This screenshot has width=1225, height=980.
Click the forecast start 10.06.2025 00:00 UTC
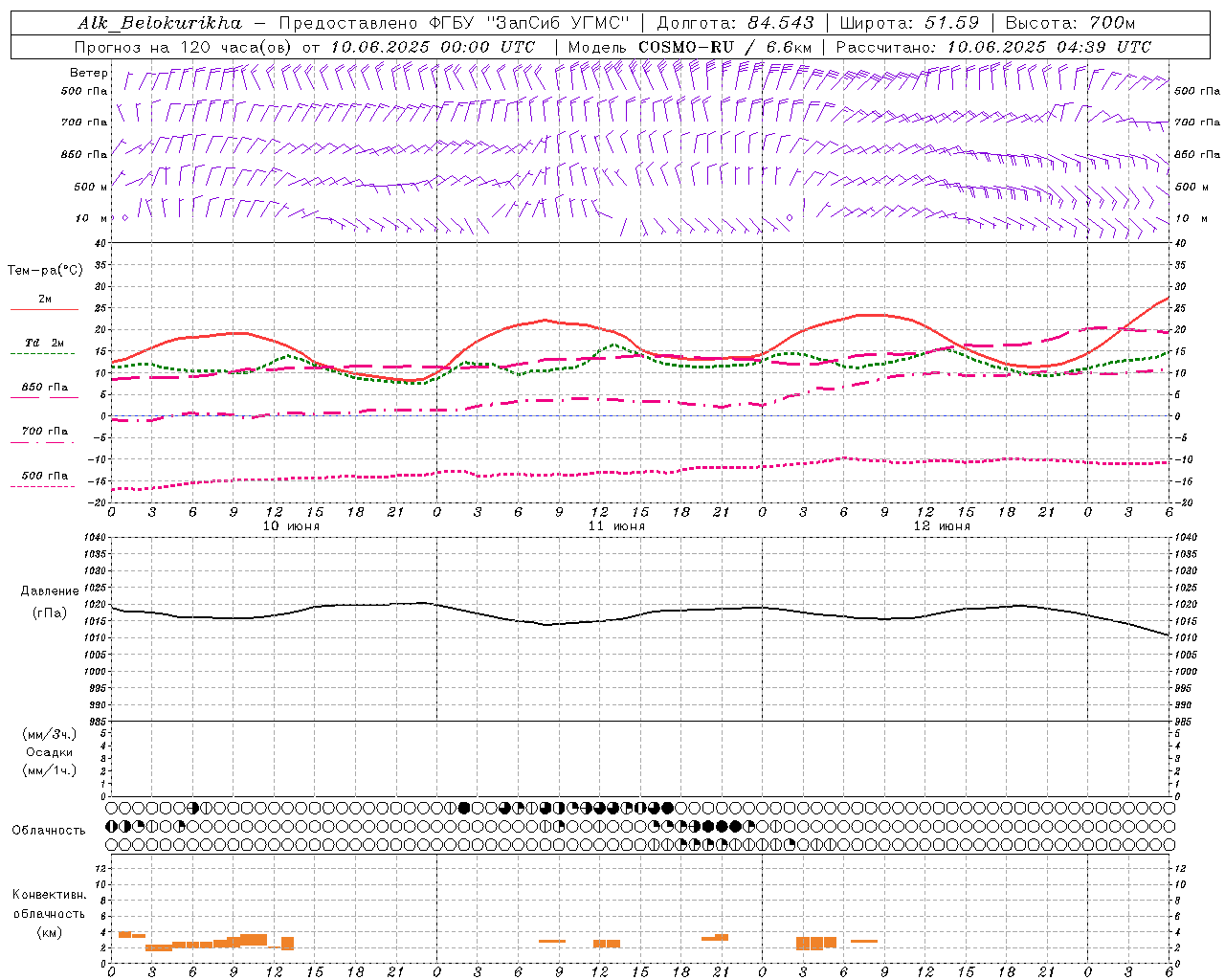[x=433, y=47]
